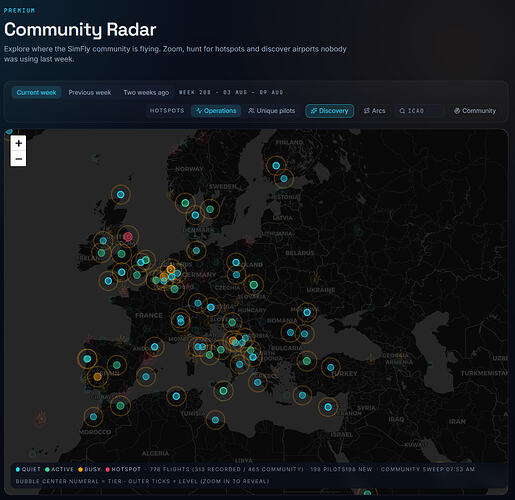This screenshot has height=500, width=515.
Task: Zoom out with the minus map button
Action: (x=19, y=159)
